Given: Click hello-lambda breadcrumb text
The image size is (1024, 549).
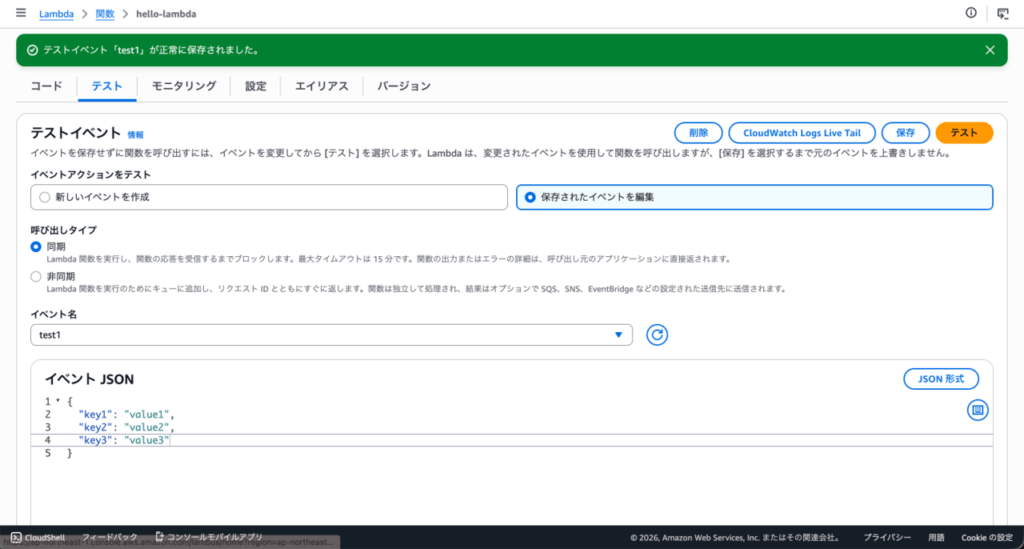Looking at the screenshot, I should pyautogui.click(x=166, y=14).
